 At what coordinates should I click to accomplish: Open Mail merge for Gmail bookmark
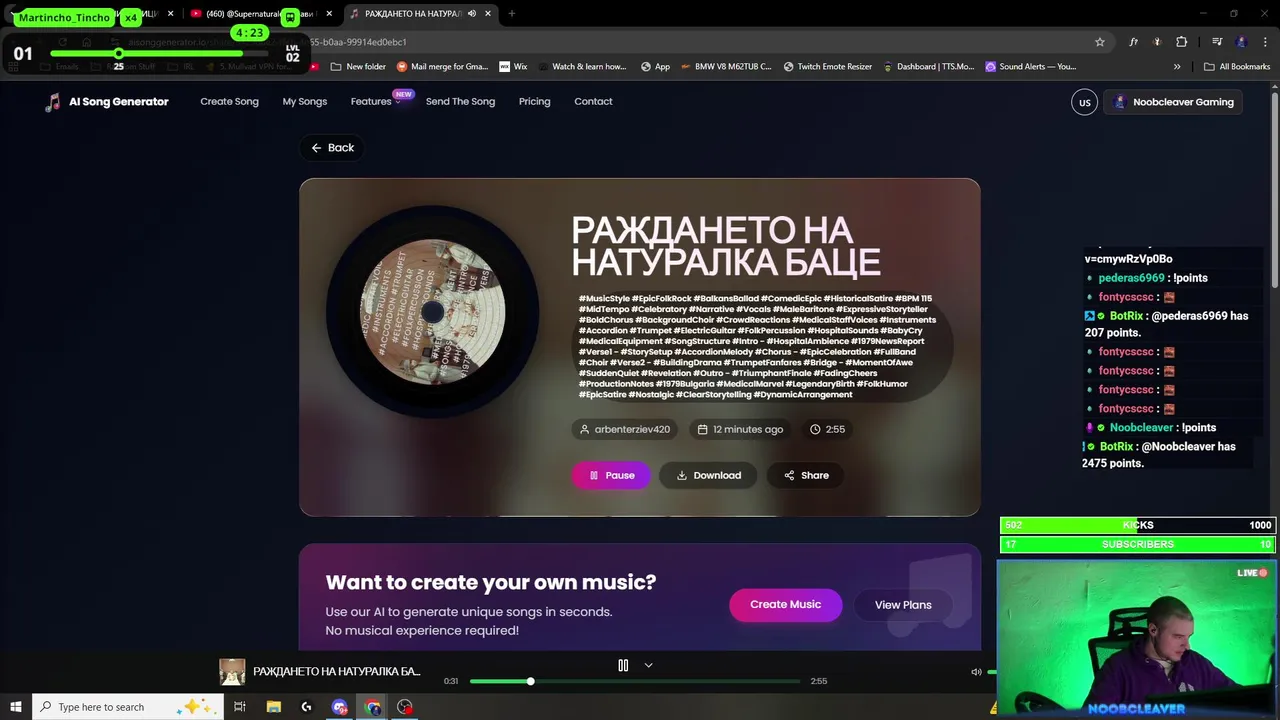click(442, 67)
